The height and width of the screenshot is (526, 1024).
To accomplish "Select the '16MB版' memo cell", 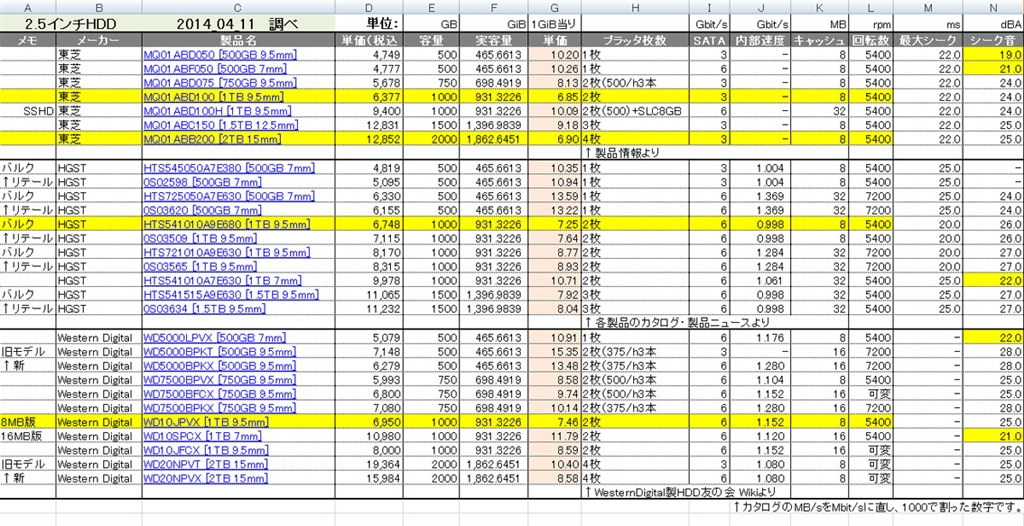I will click(28, 436).
